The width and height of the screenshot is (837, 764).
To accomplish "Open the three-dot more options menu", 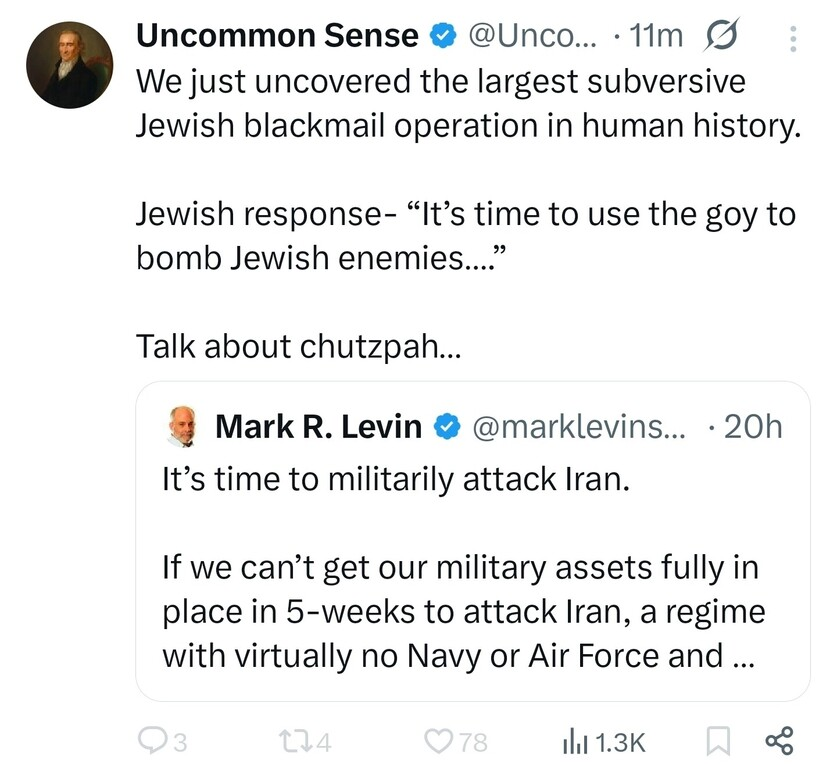I will click(794, 38).
